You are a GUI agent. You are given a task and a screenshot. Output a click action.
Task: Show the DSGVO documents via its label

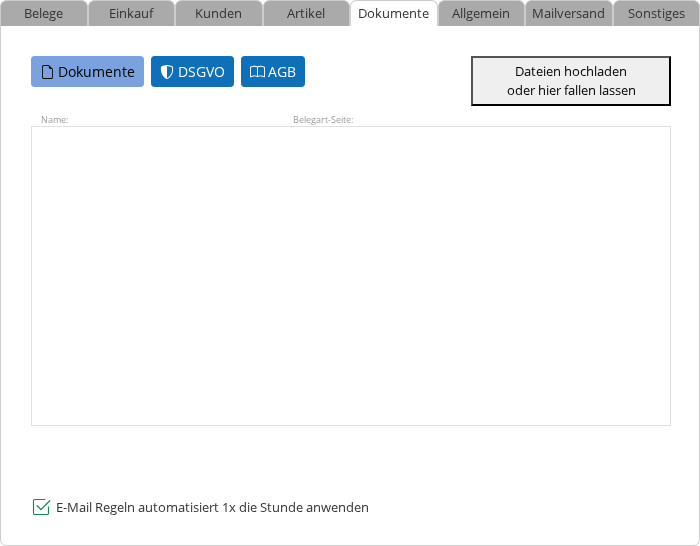click(x=201, y=72)
